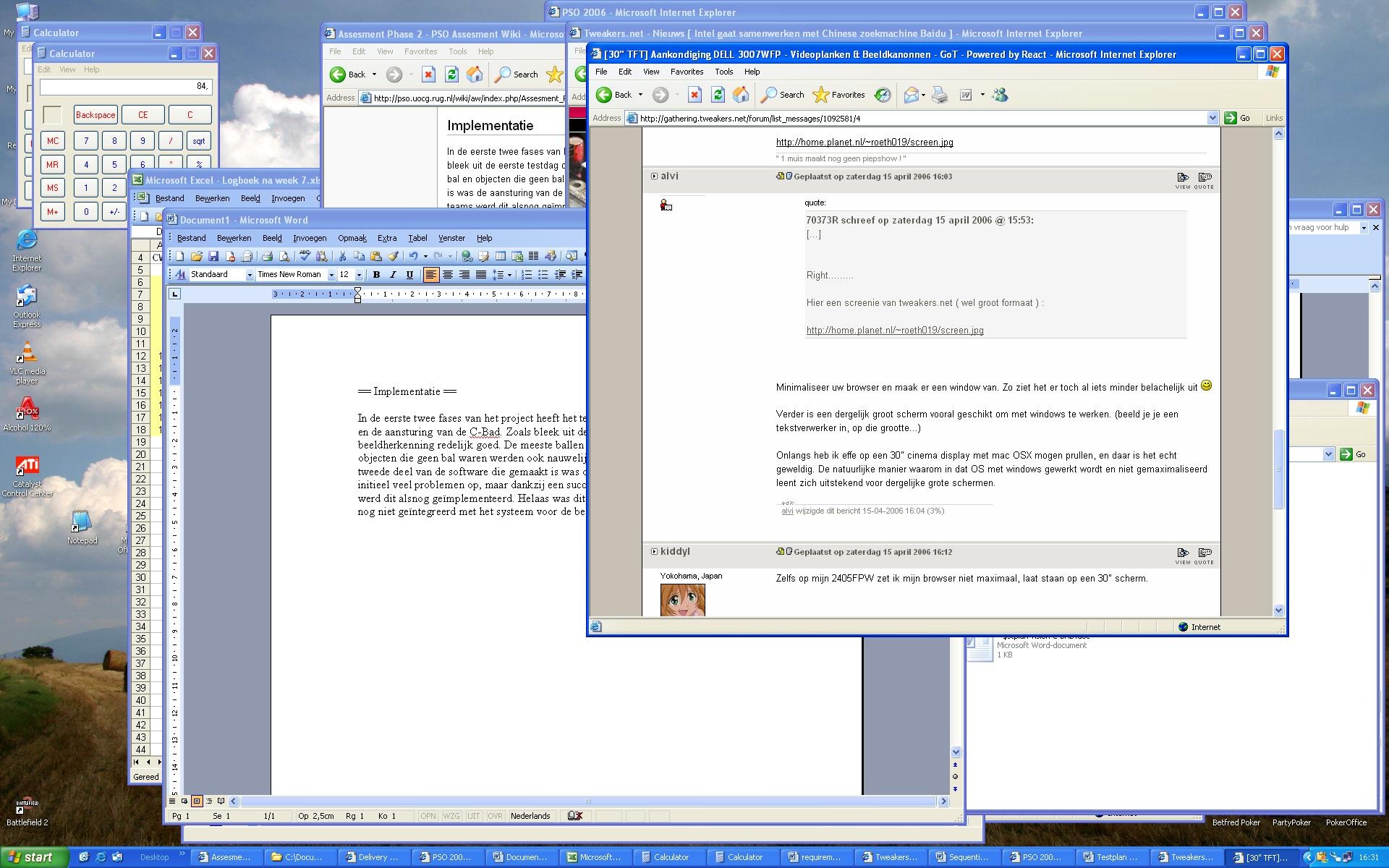Open Print Preview in Word's toolbar
The height and width of the screenshot is (868, 1389).
pyautogui.click(x=284, y=256)
